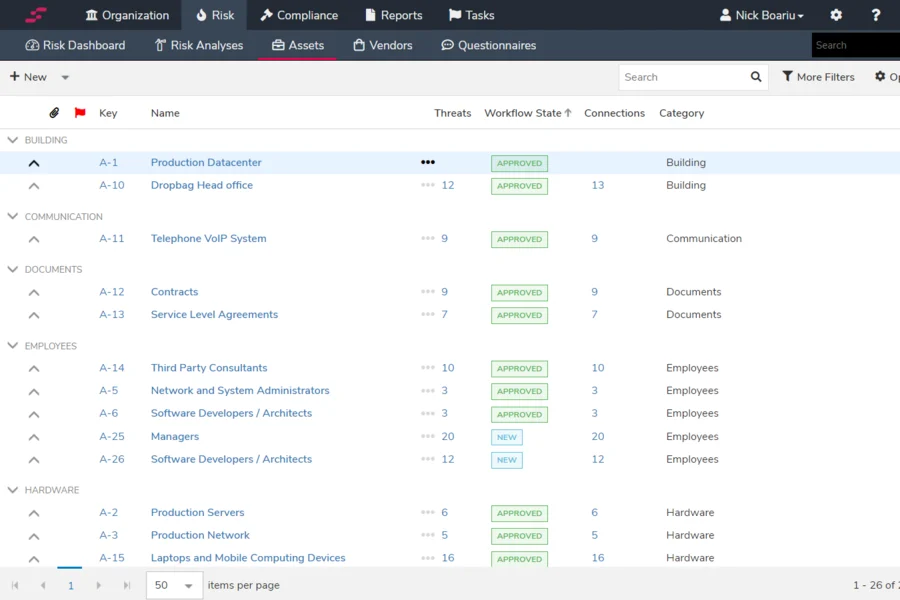Click the paperclip attachments column icon
The image size is (900, 600).
tap(54, 113)
